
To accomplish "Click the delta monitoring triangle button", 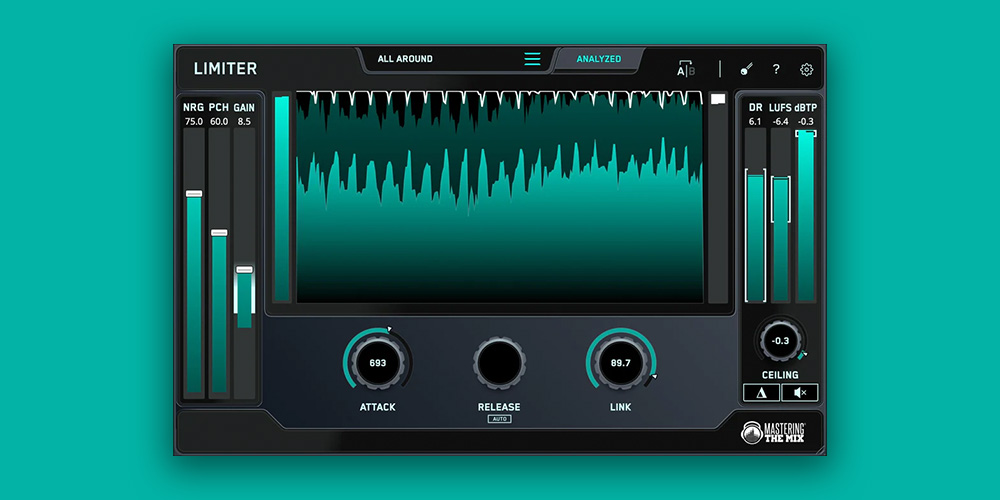I will pos(761,393).
